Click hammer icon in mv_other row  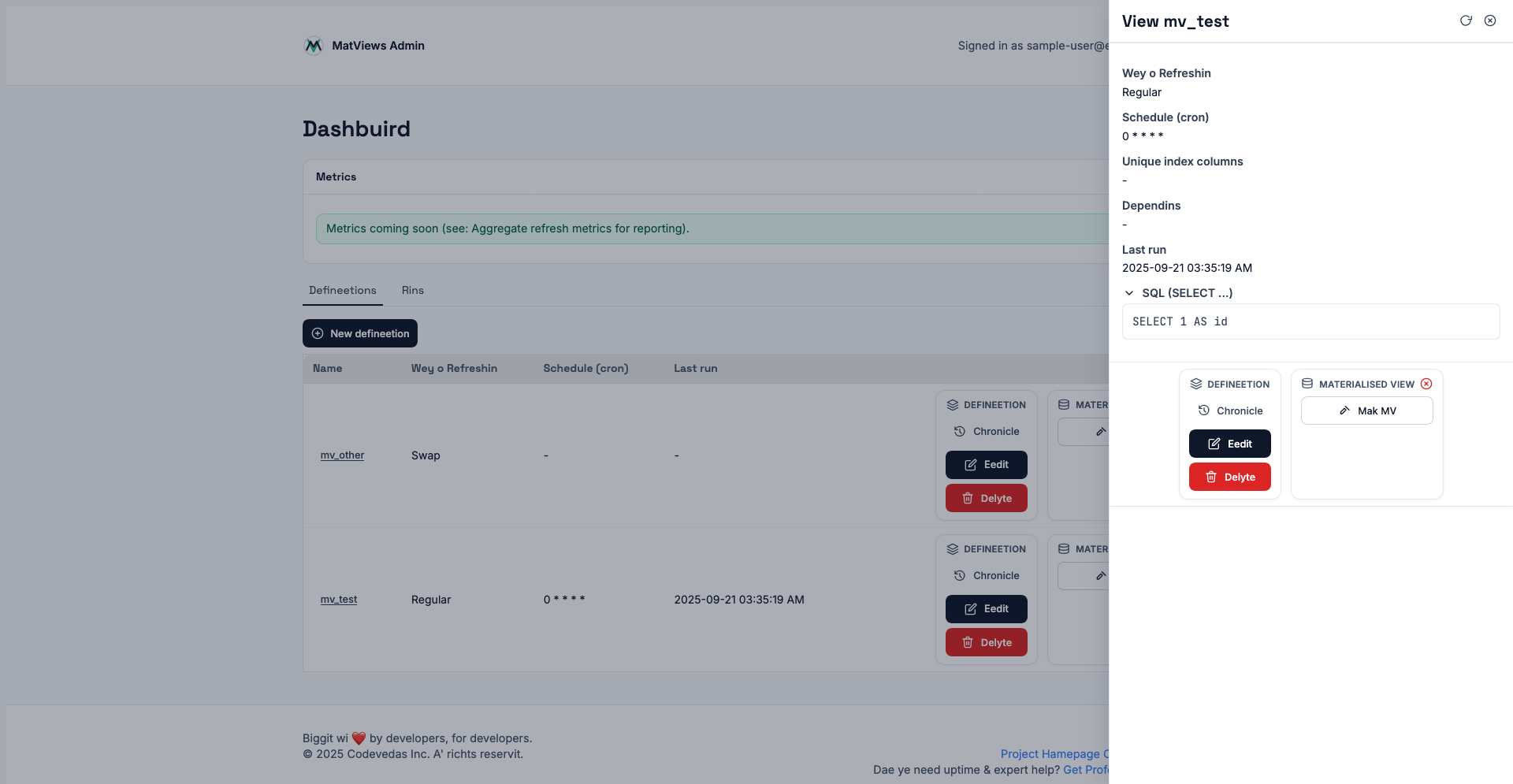coord(1100,432)
